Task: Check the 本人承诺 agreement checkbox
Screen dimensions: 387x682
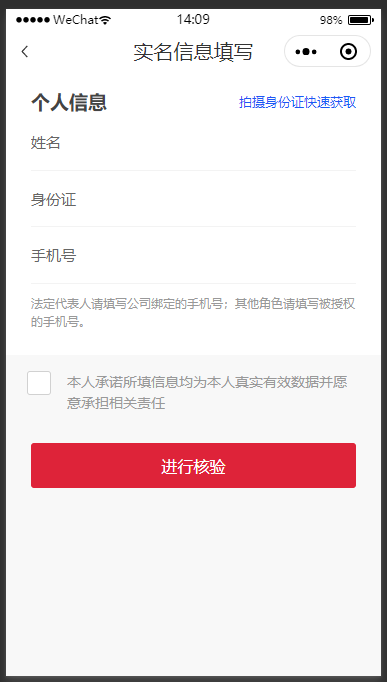Action: [39, 383]
